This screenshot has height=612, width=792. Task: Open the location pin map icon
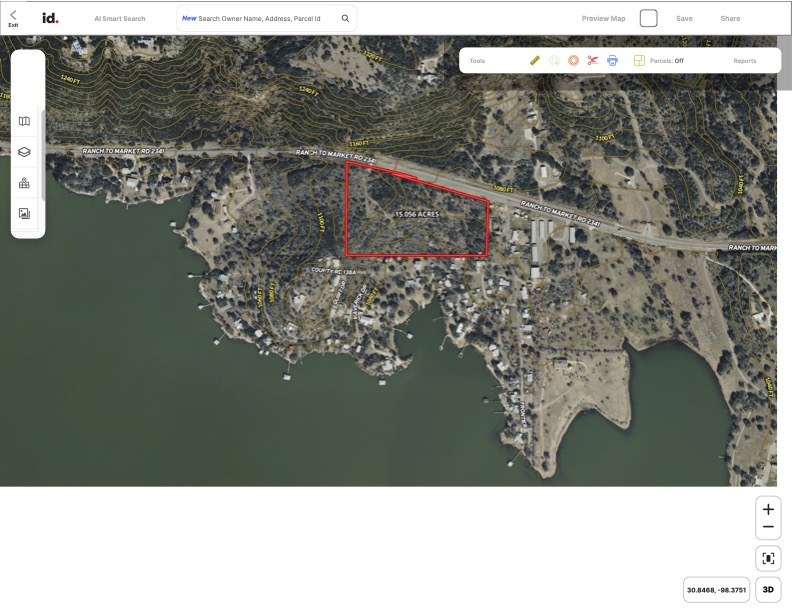pyautogui.click(x=24, y=183)
